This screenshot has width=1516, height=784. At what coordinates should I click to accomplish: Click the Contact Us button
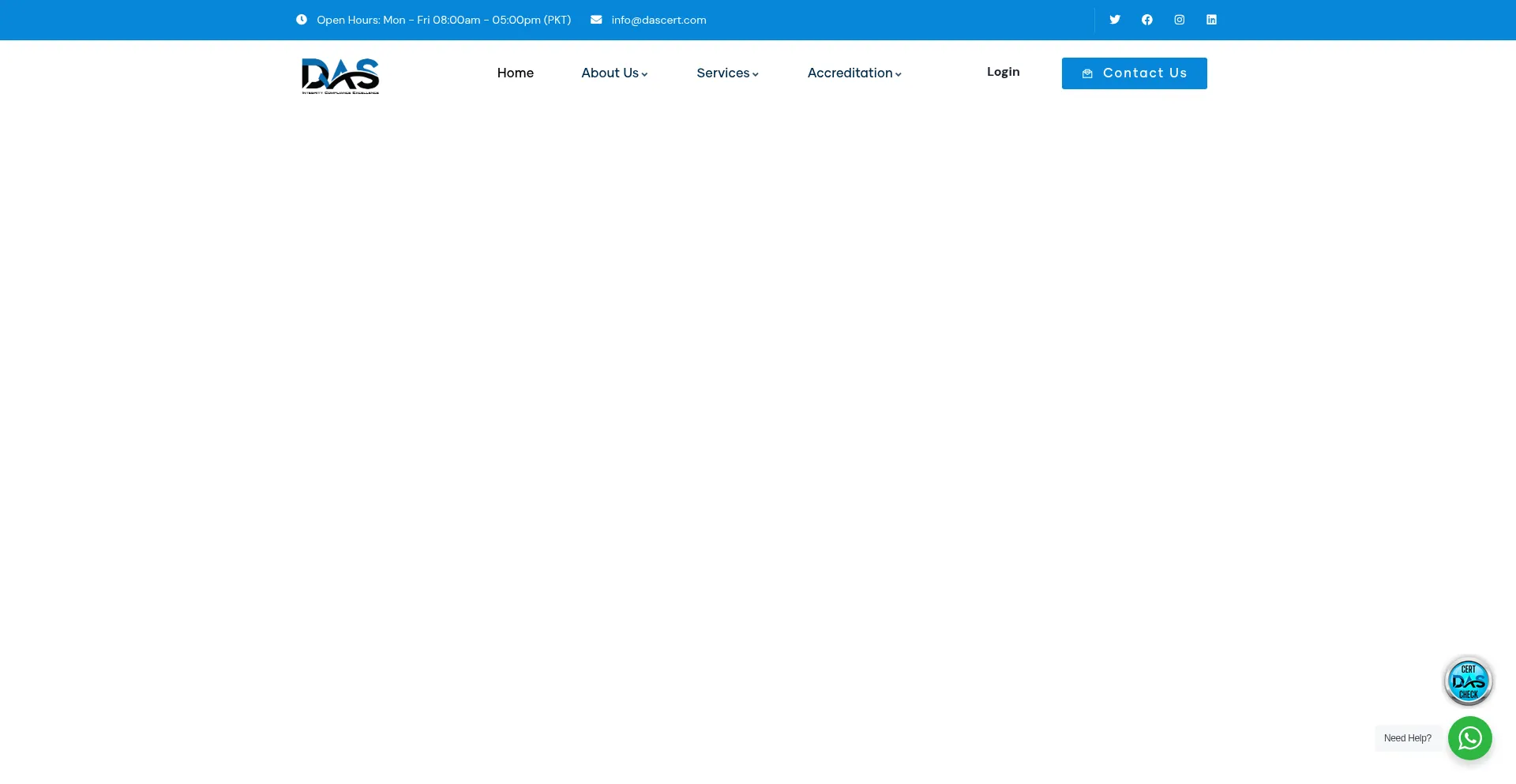tap(1135, 73)
